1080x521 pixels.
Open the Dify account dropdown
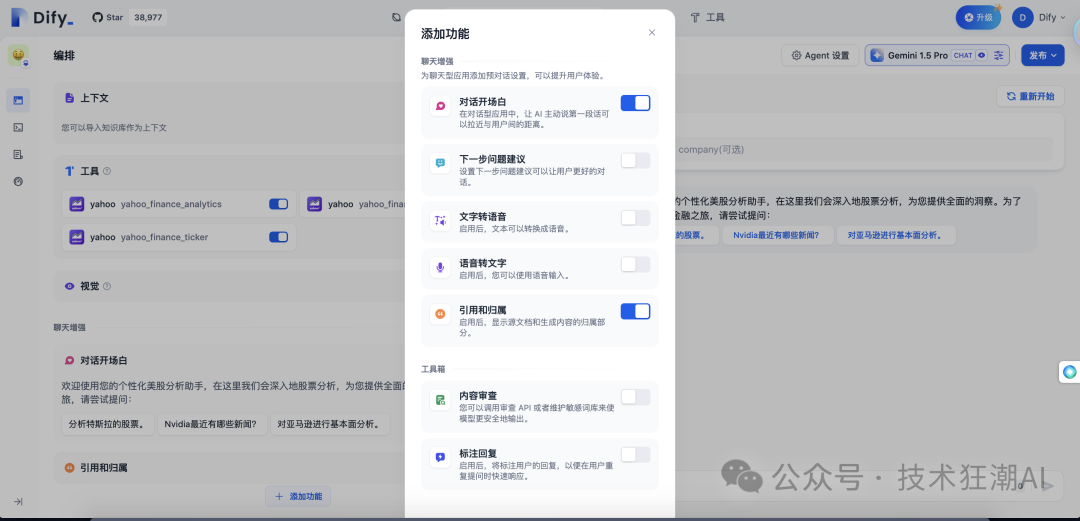[1052, 18]
